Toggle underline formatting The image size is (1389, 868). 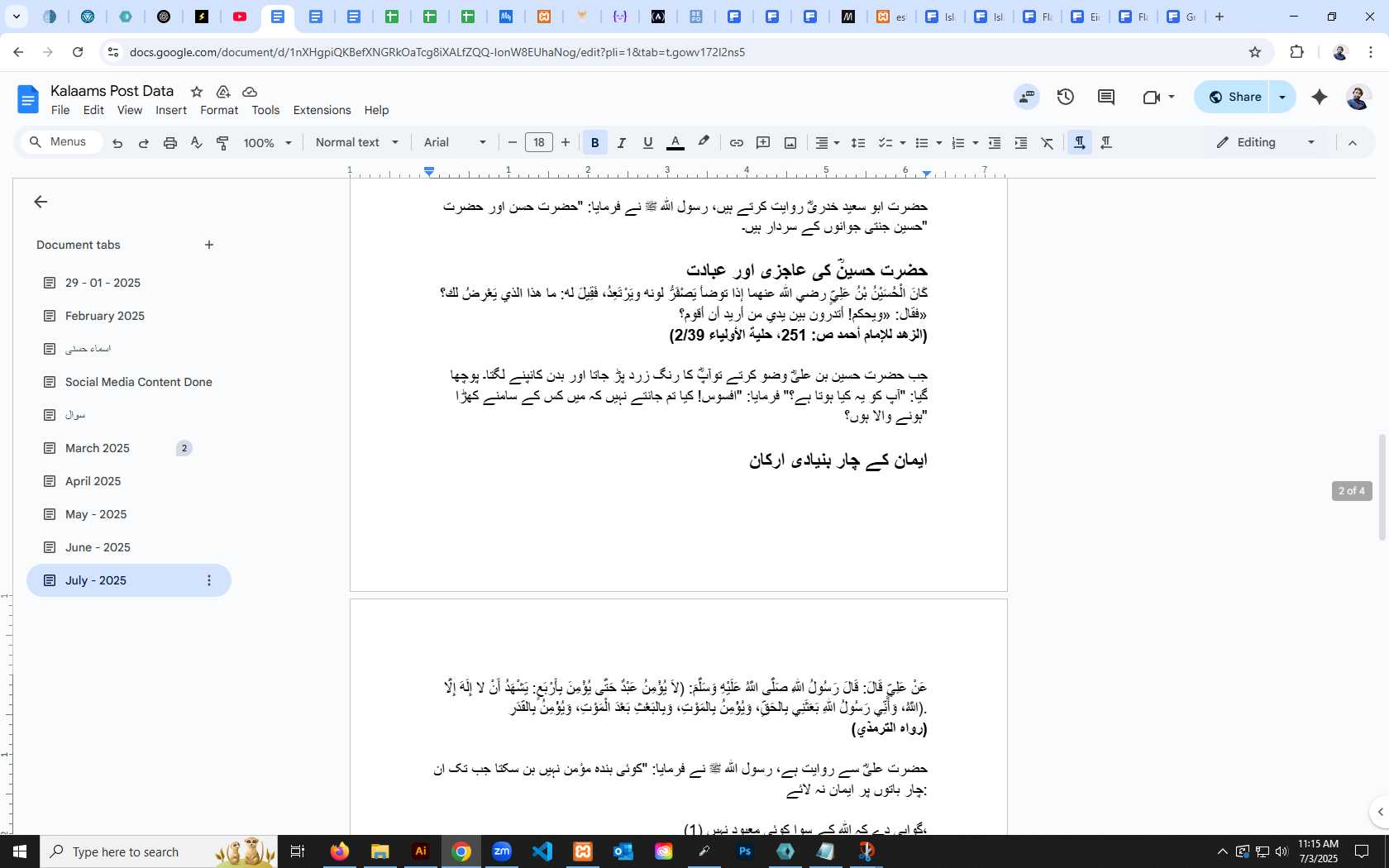coord(648,143)
